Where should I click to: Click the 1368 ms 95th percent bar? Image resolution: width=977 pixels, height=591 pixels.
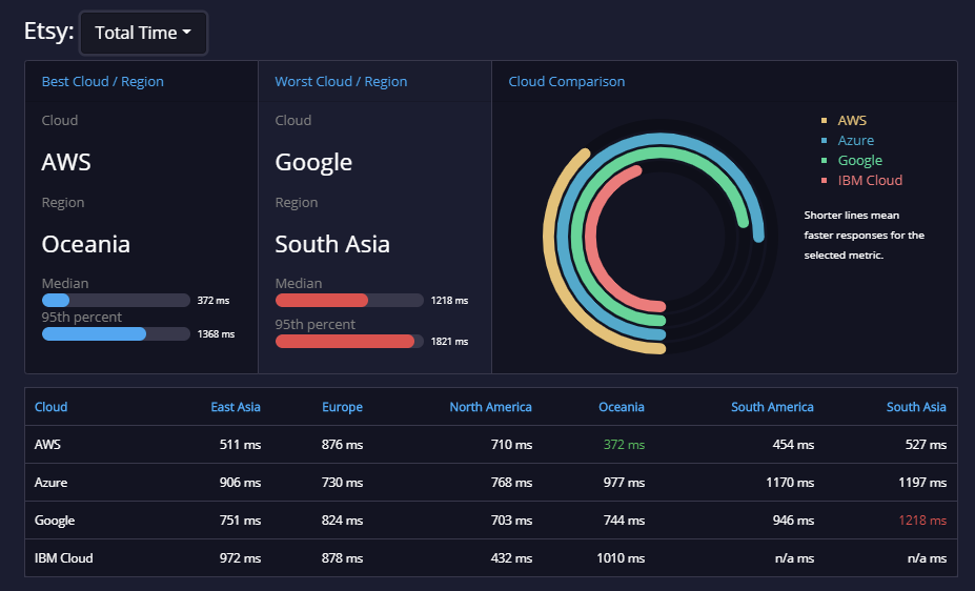116,334
